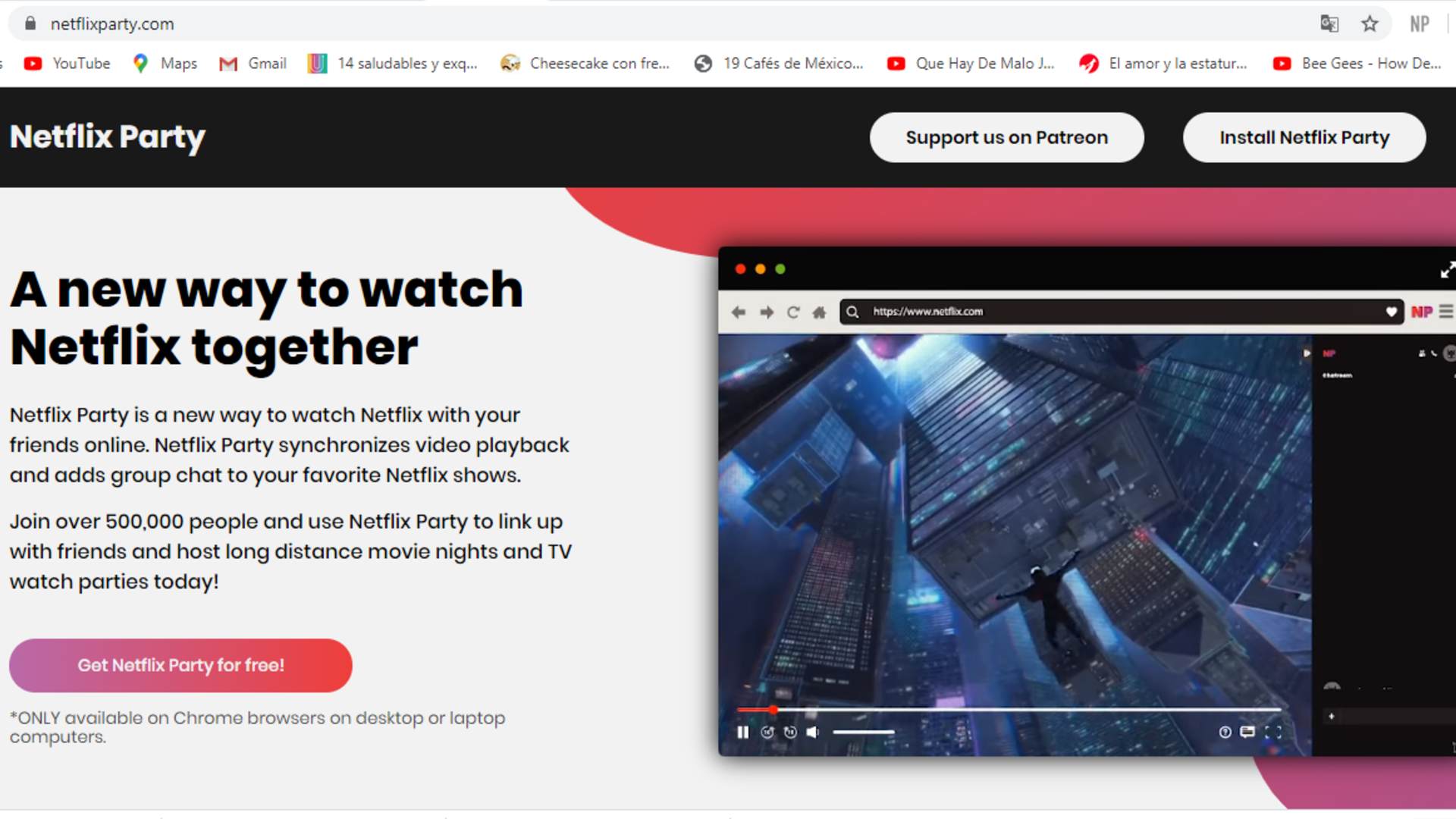Viewport: 1456px width, 819px height.
Task: Click the expand arrows icon on demo window
Action: coord(1447,270)
